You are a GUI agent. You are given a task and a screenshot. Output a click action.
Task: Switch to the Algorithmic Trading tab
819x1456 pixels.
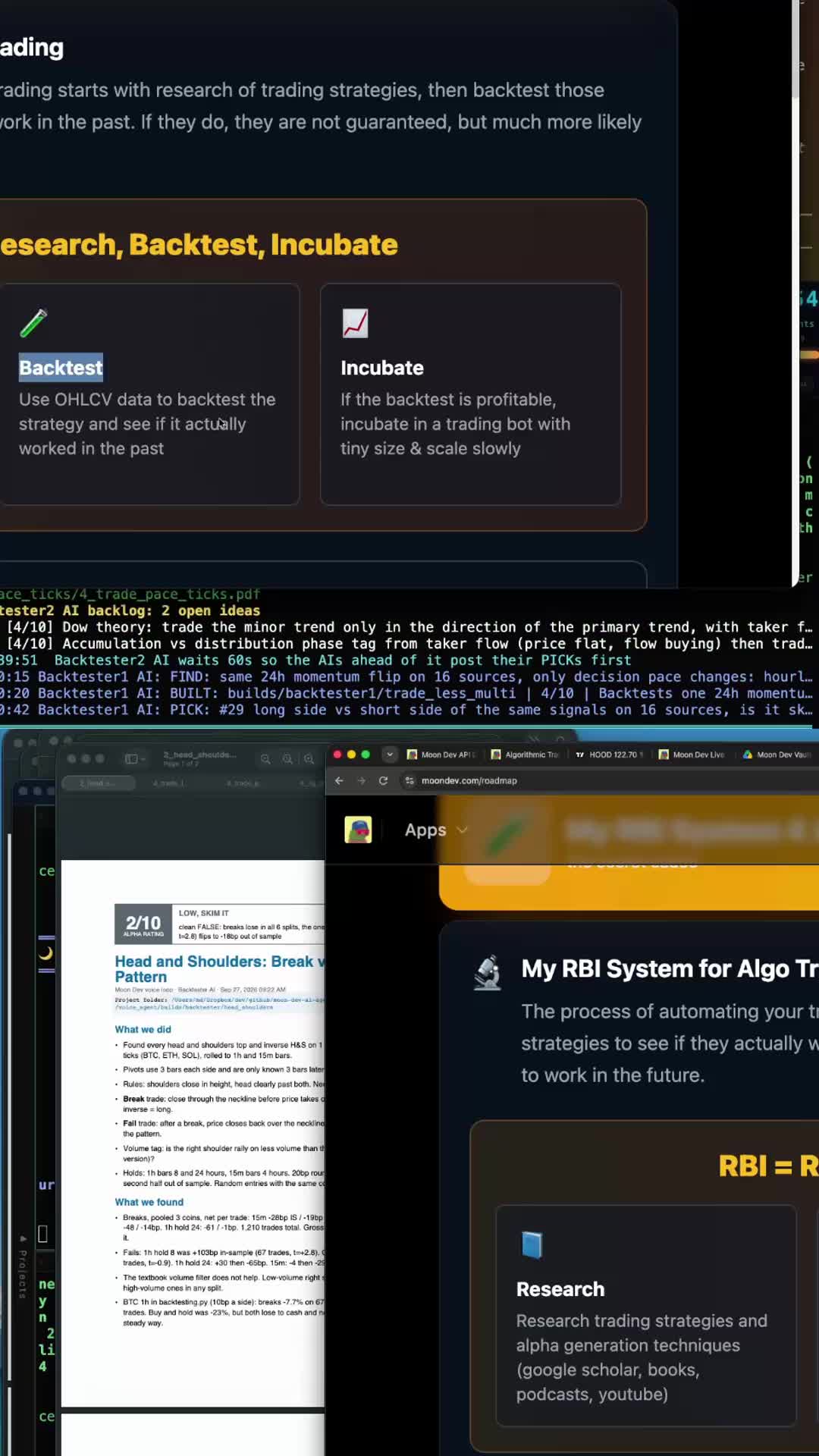click(526, 755)
